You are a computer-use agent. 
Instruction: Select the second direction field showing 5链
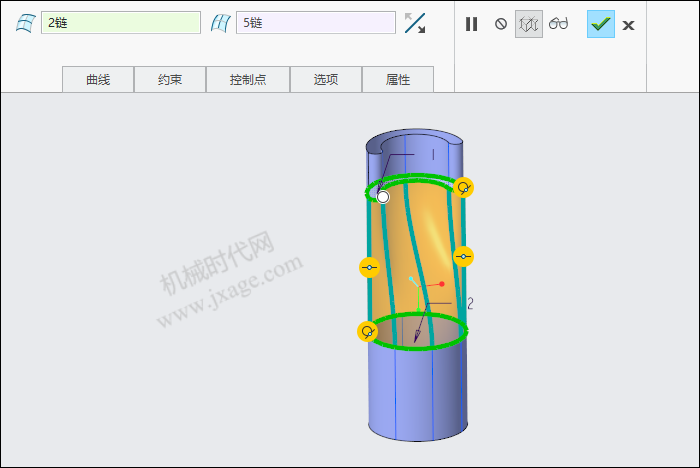coord(316,23)
